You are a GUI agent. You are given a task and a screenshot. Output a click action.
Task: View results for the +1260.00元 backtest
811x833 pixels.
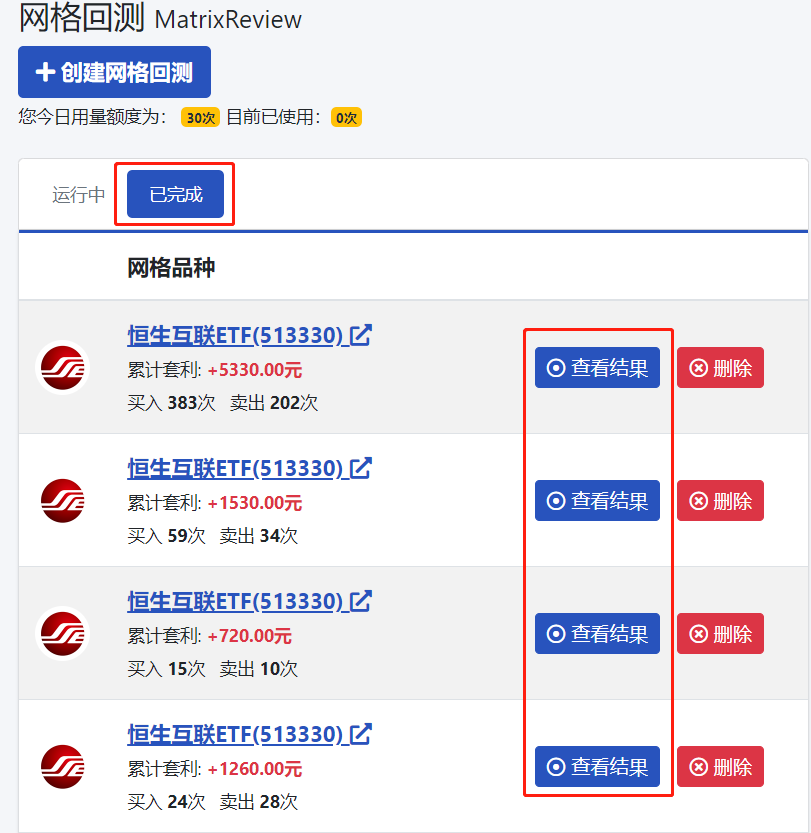tap(597, 767)
